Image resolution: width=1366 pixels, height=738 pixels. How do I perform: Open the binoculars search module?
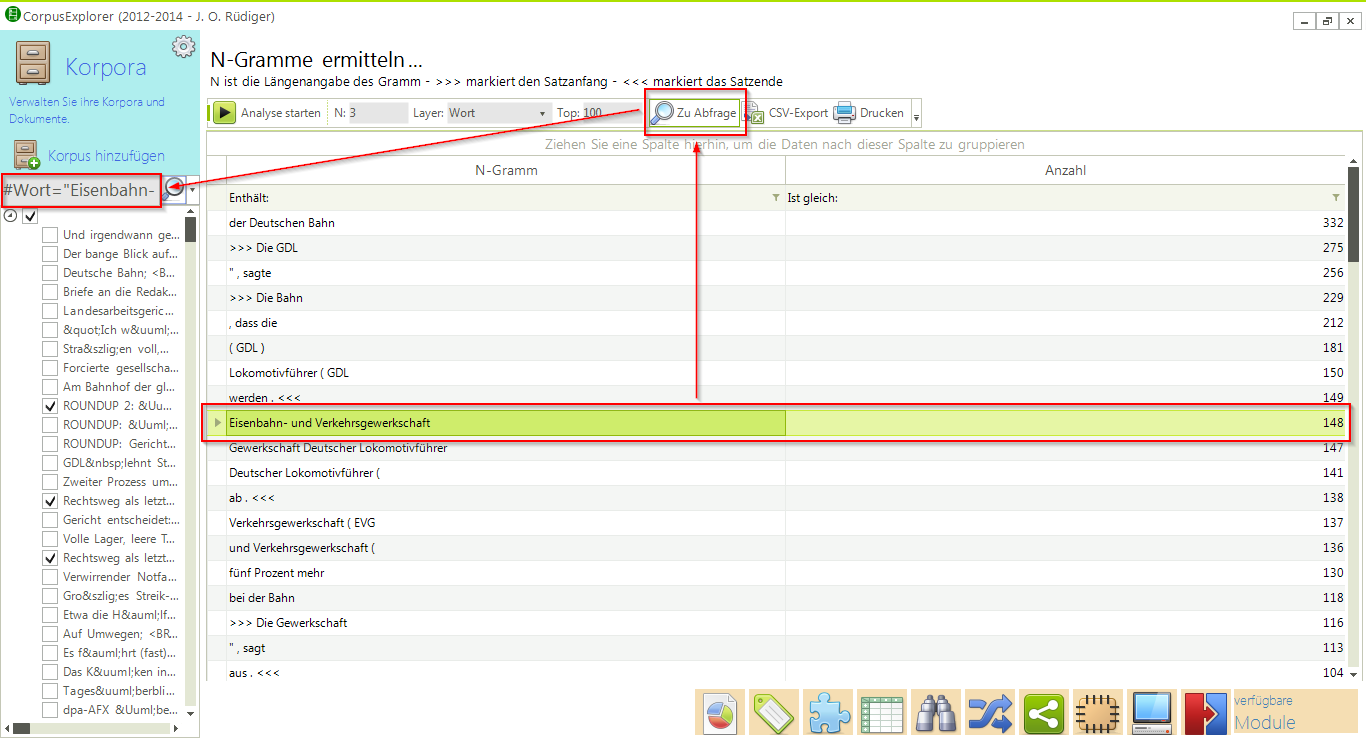[x=935, y=713]
